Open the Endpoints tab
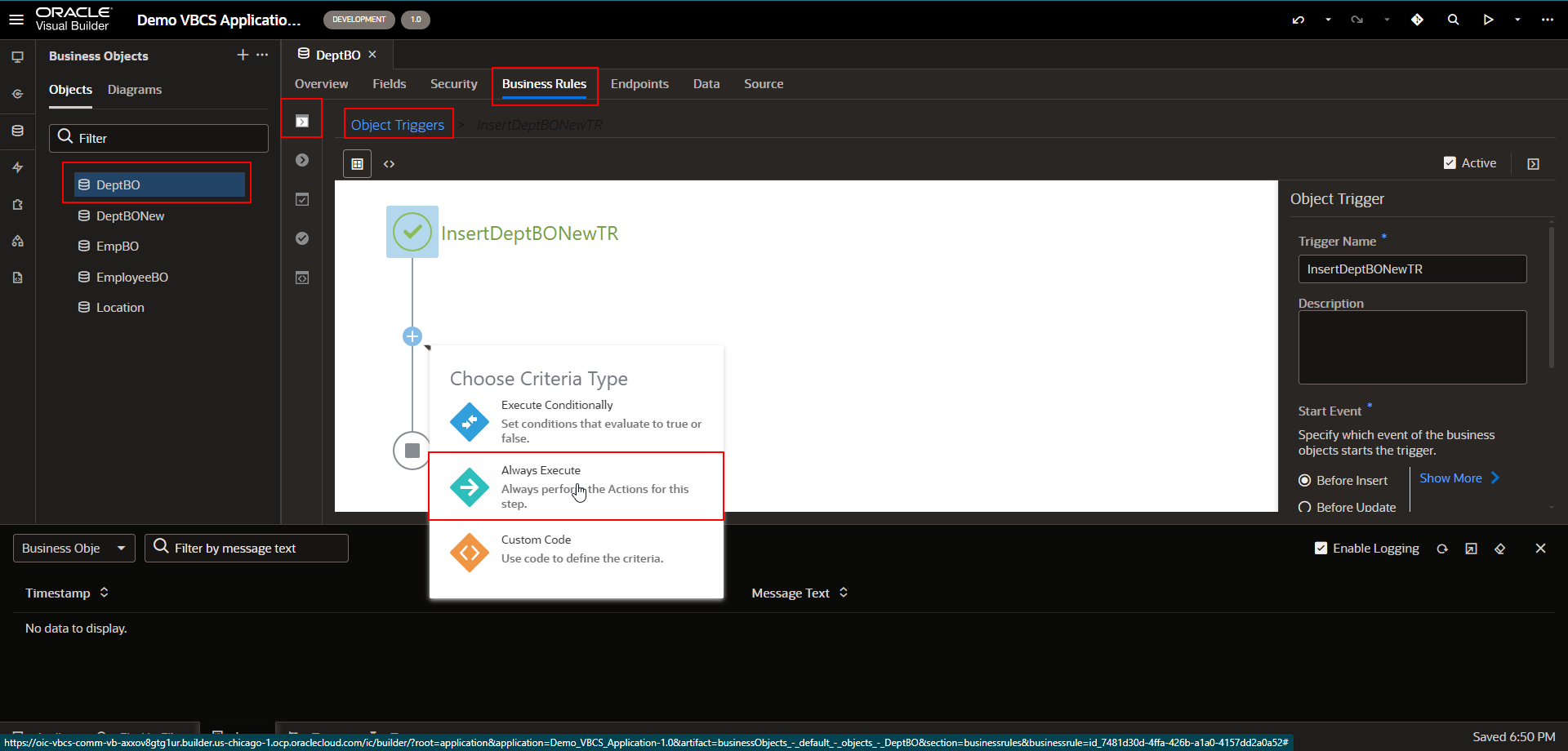1568x751 pixels. click(x=639, y=84)
